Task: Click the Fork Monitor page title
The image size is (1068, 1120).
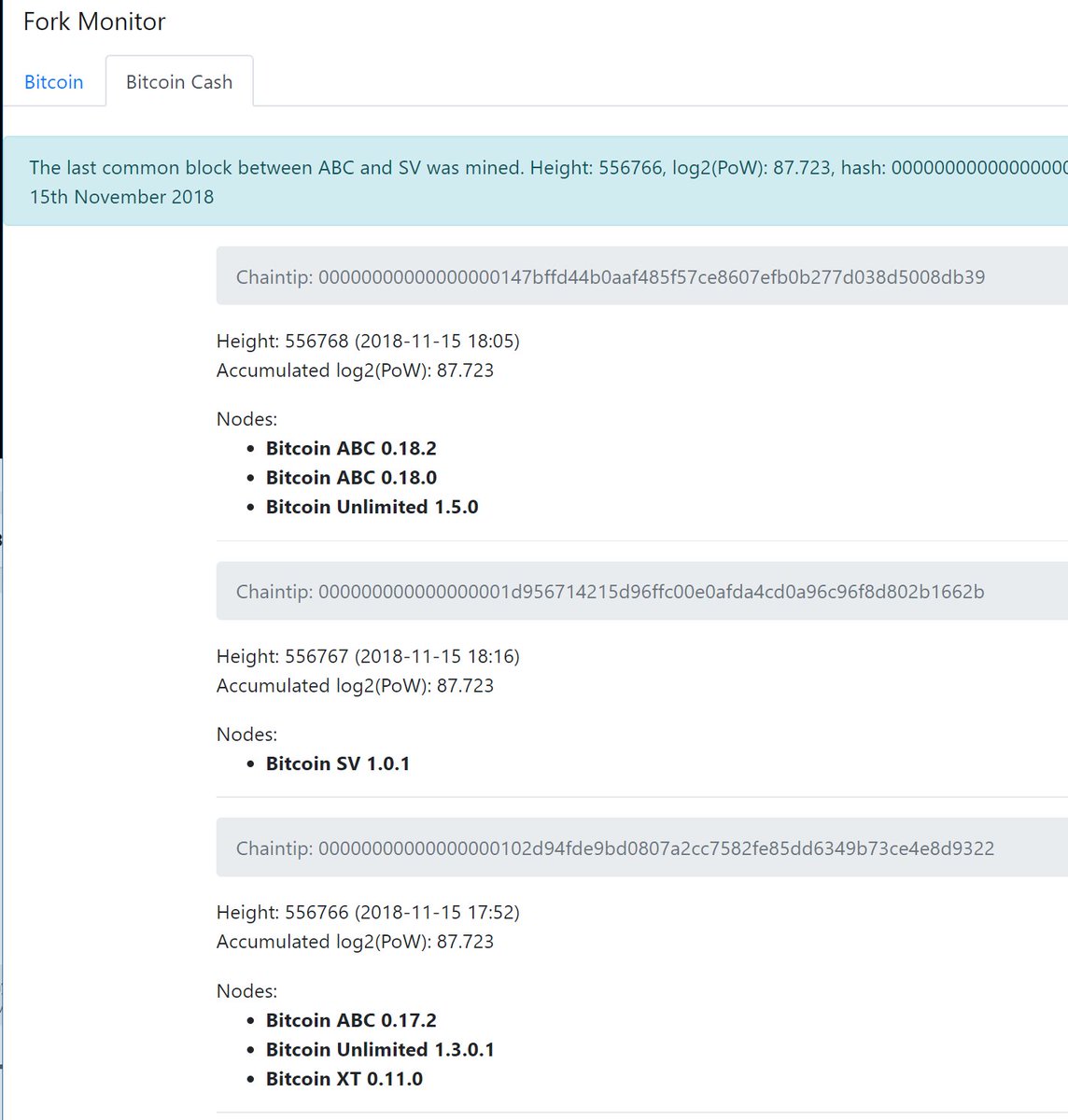Action: click(94, 21)
